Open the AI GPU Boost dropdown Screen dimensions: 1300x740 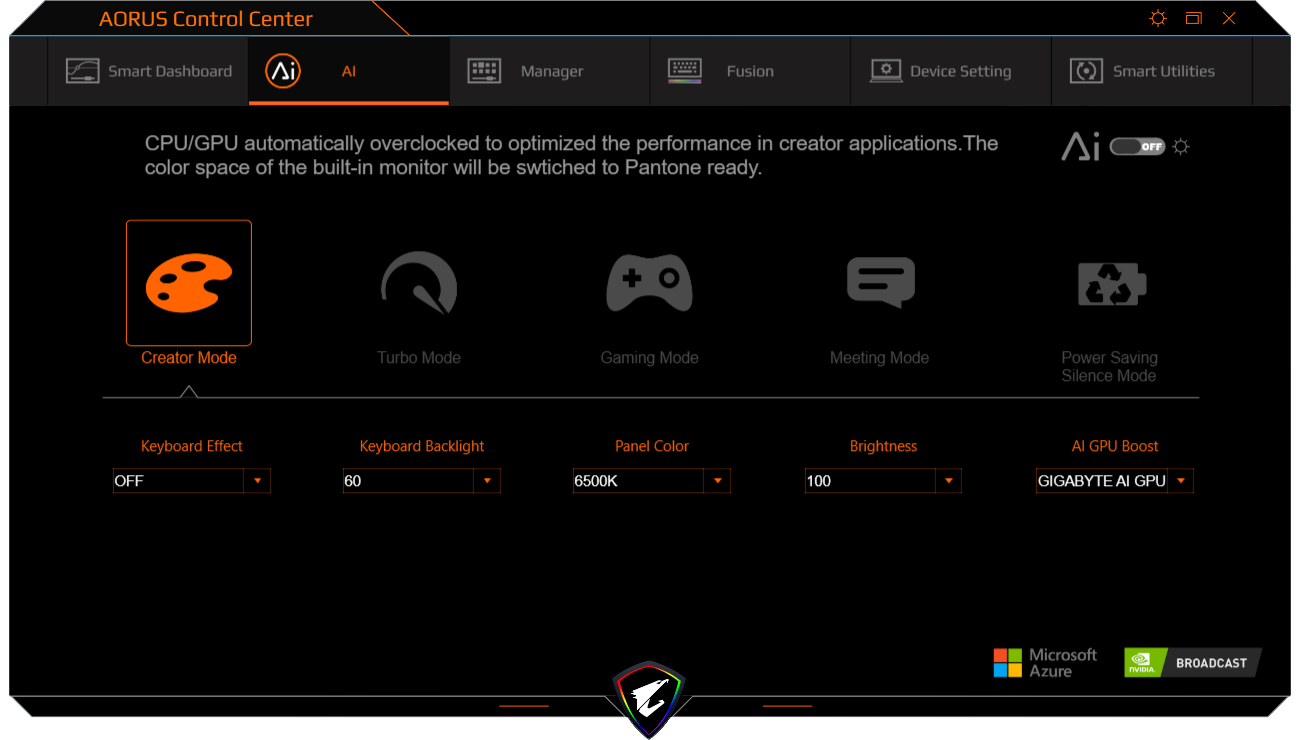[1114, 481]
